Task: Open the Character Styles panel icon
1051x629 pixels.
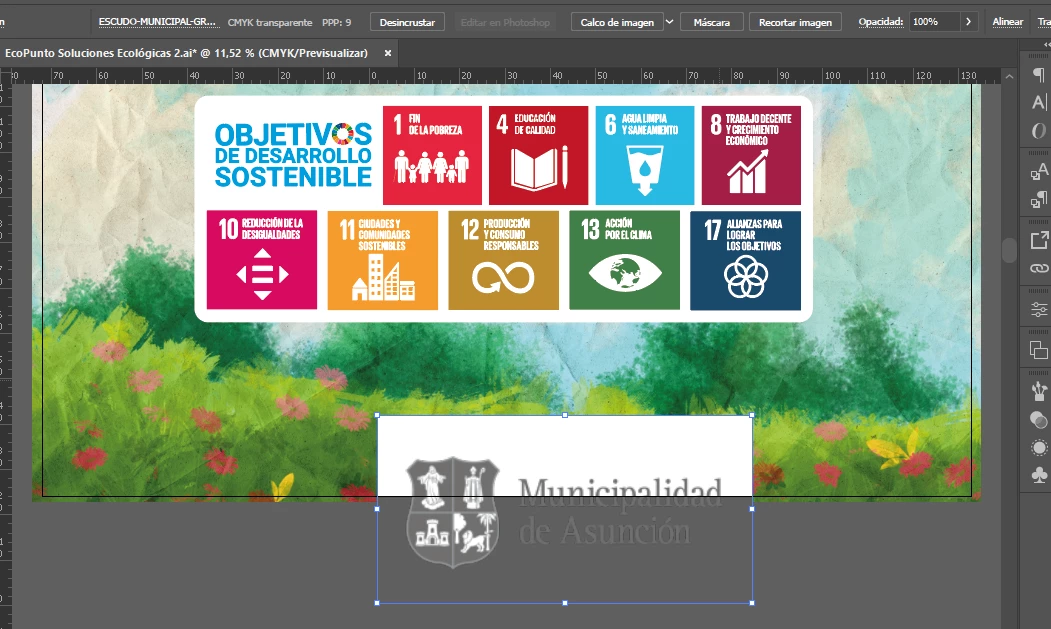Action: coord(1038,172)
